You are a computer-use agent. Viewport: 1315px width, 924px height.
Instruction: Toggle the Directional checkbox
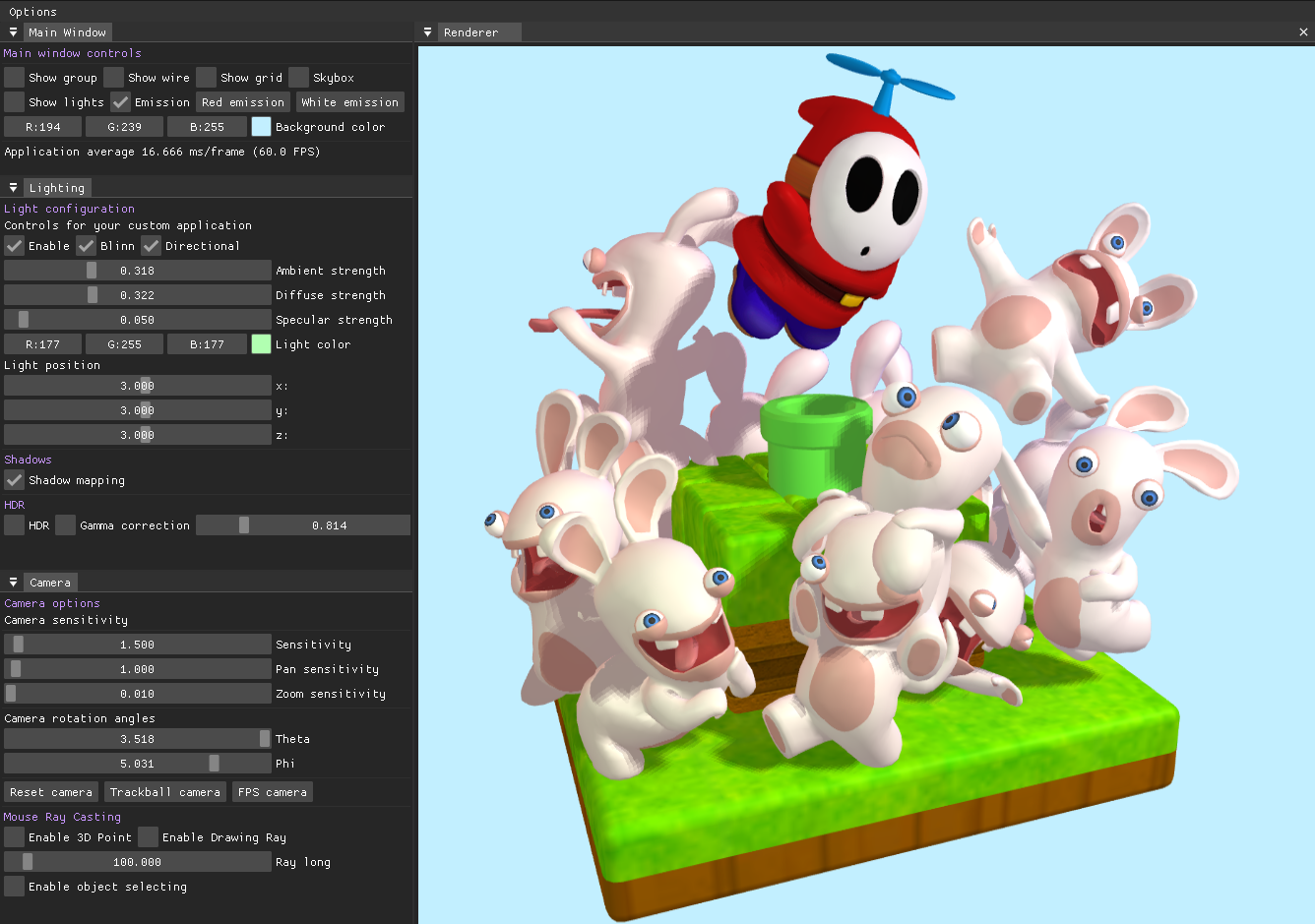(151, 246)
